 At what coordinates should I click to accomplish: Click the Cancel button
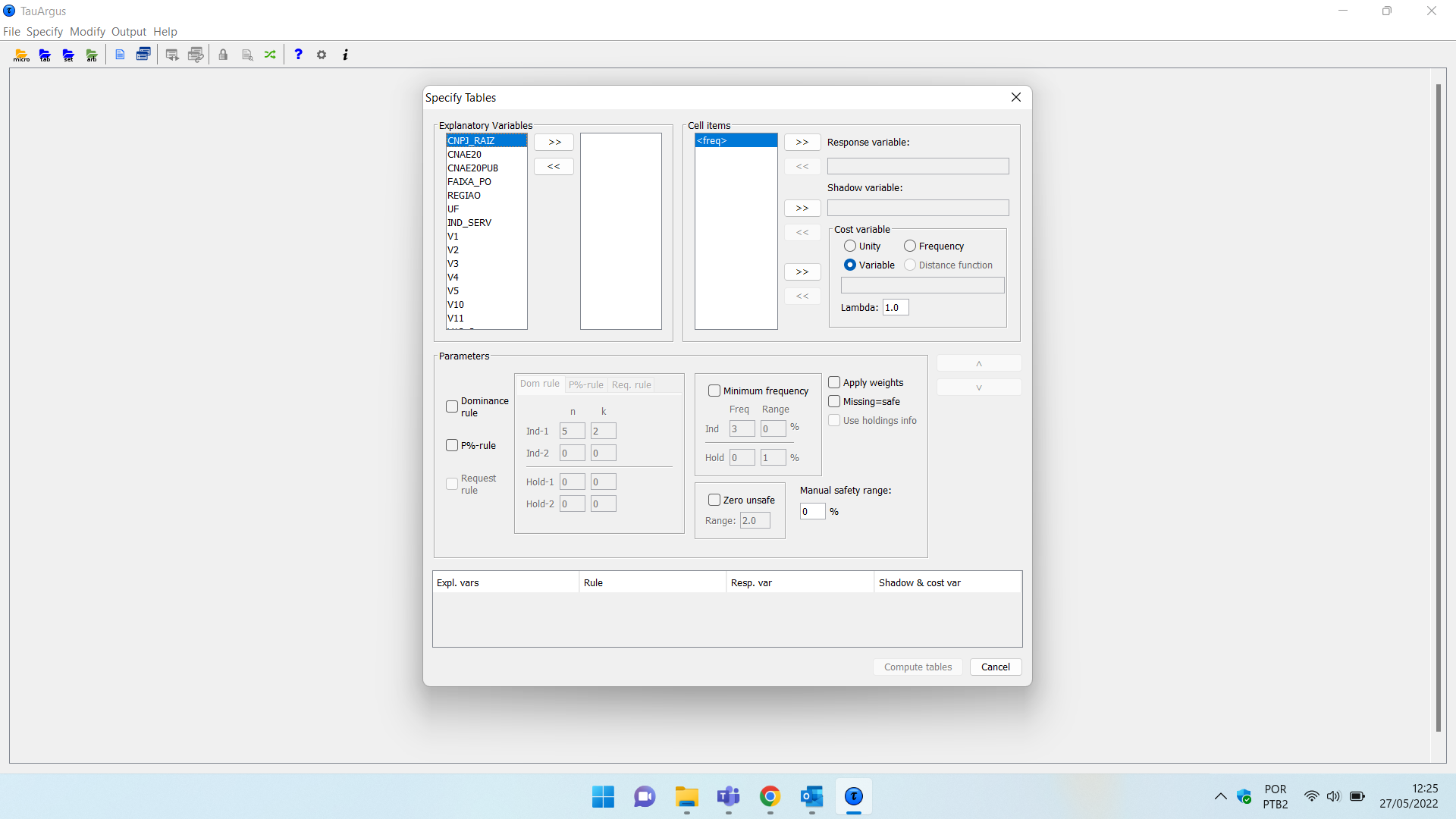point(995,667)
